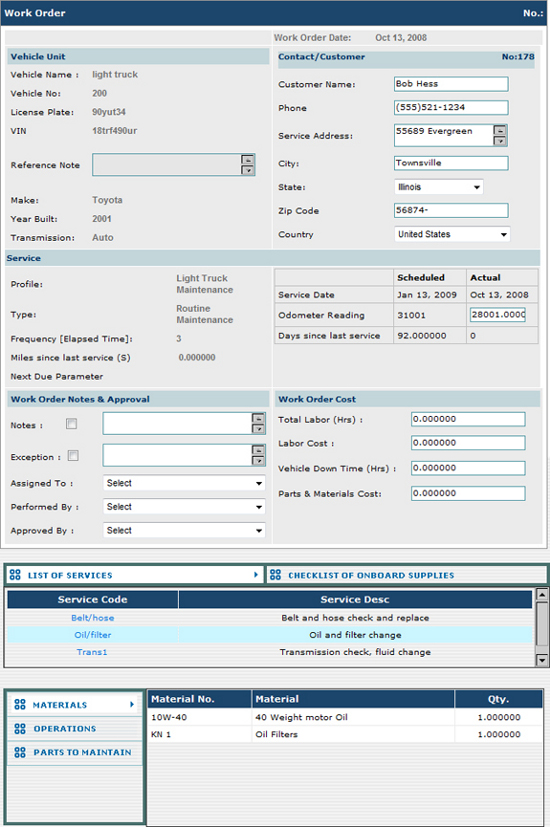Screen dimensions: 550x827
Task: Click the Reference Note spinner arrows
Action: 248,165
